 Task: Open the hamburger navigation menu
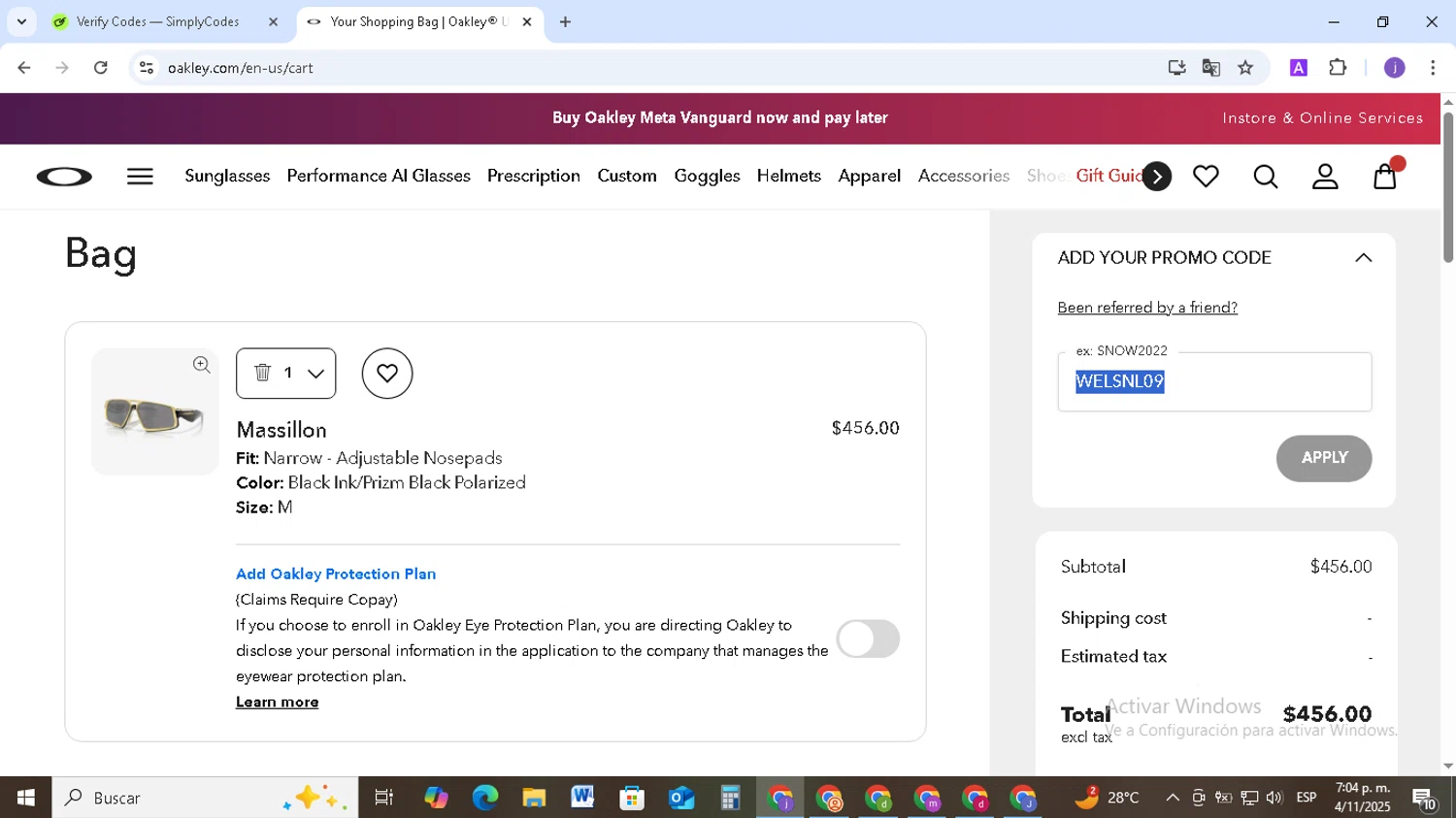click(x=140, y=177)
